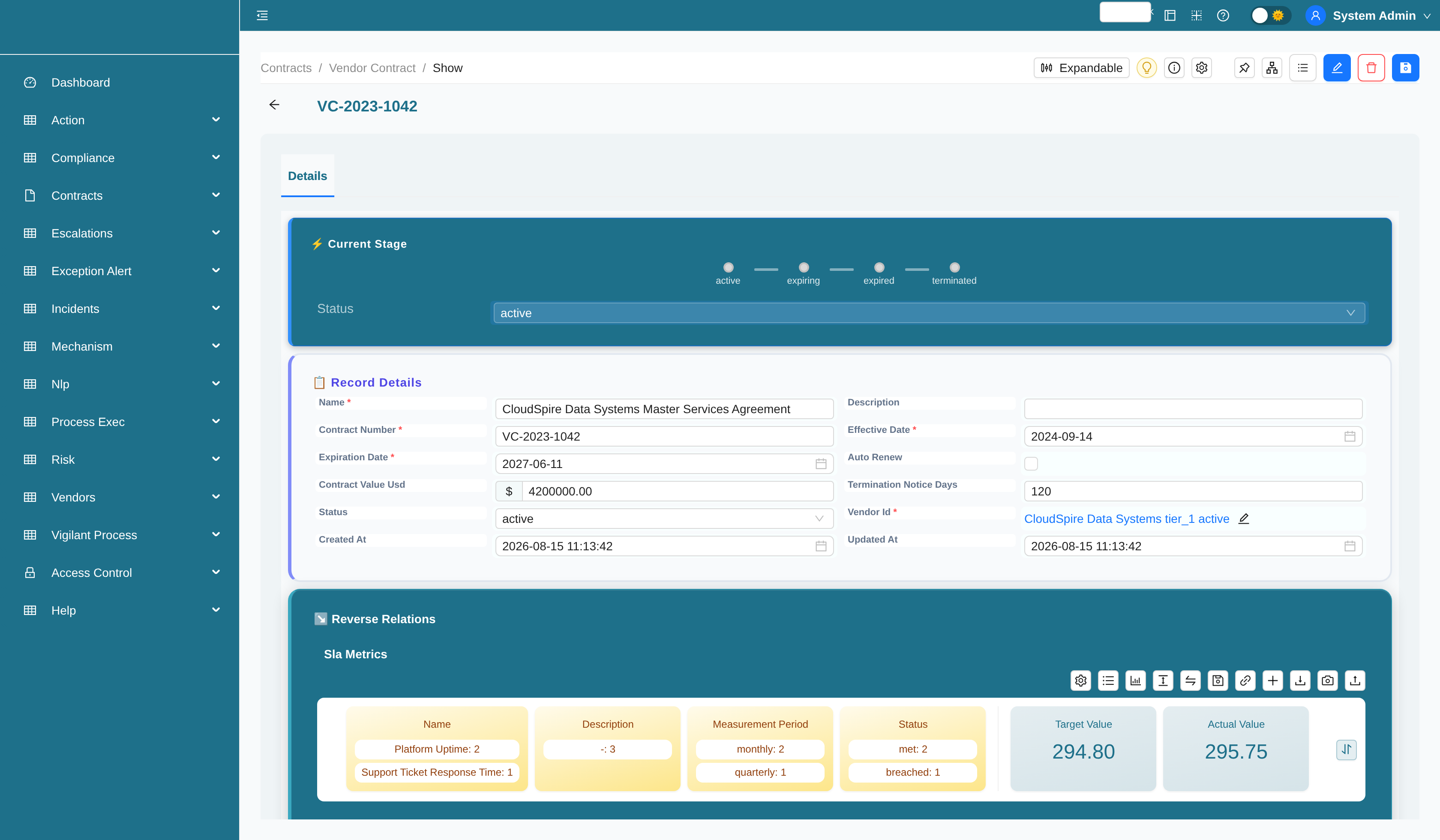Image resolution: width=1440 pixels, height=840 pixels.
Task: Filter by 'Platform Uptime: 2' chip
Action: click(x=437, y=749)
